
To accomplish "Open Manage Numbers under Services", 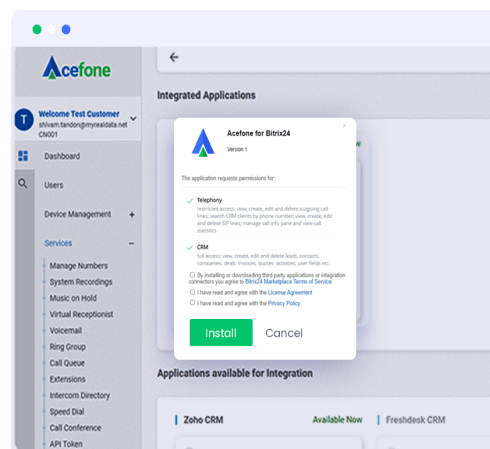I will coord(79,266).
